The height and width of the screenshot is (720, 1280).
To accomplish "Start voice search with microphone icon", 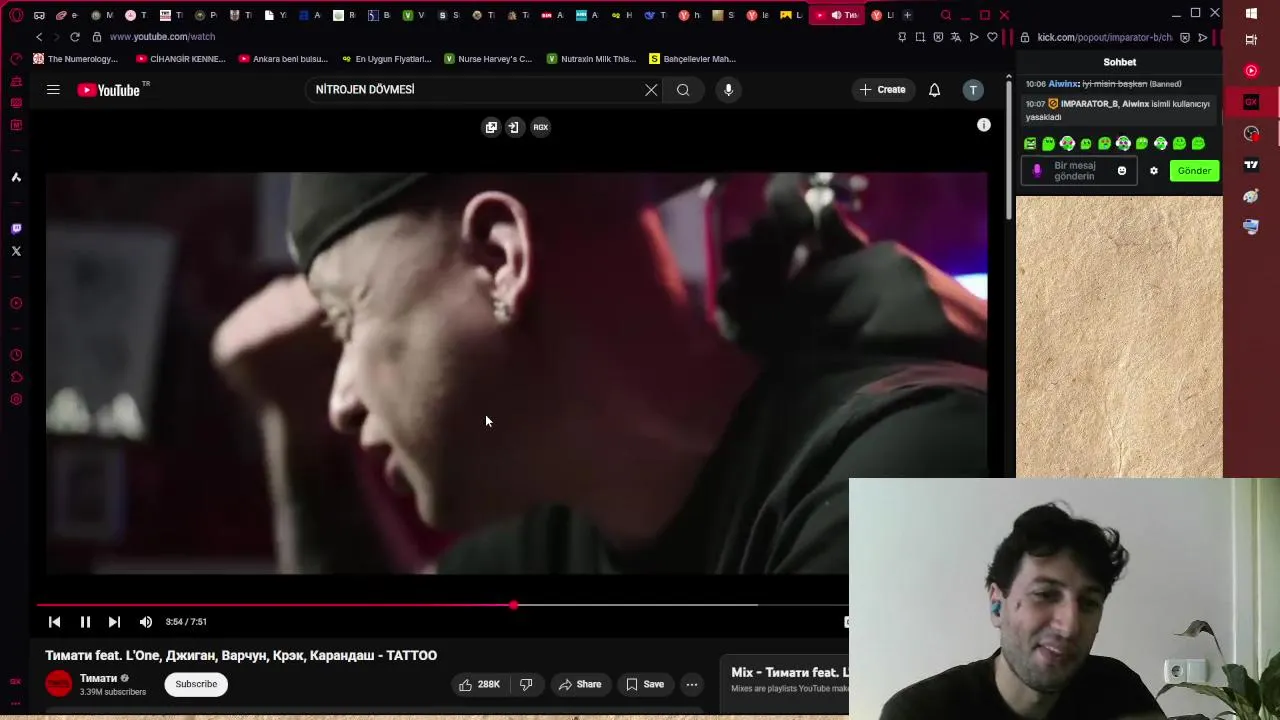I will [728, 90].
